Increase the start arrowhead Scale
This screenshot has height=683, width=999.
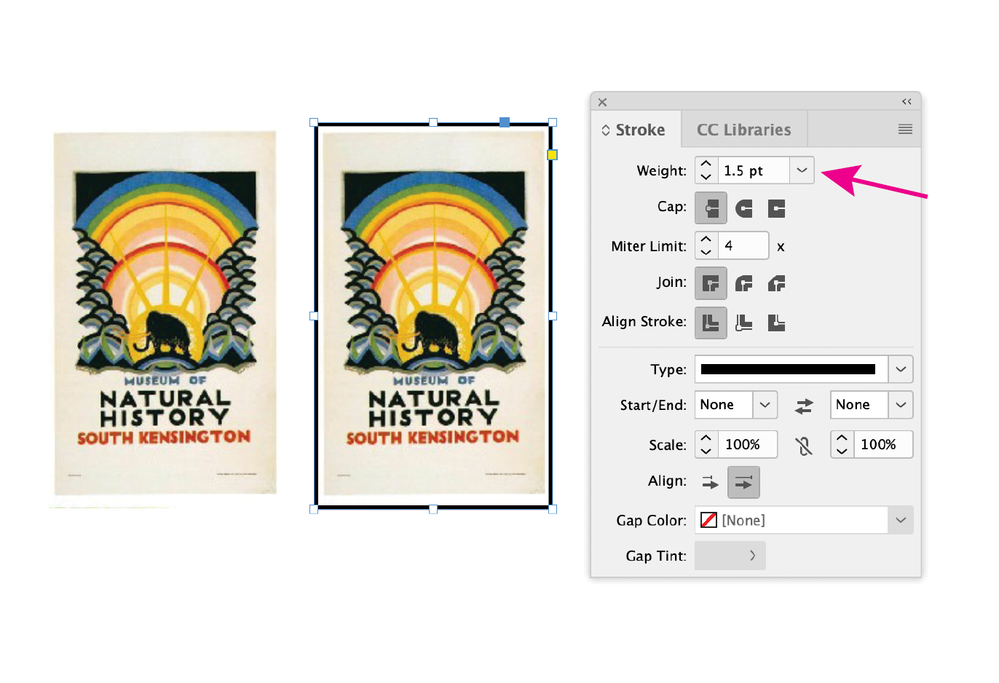[x=706, y=438]
